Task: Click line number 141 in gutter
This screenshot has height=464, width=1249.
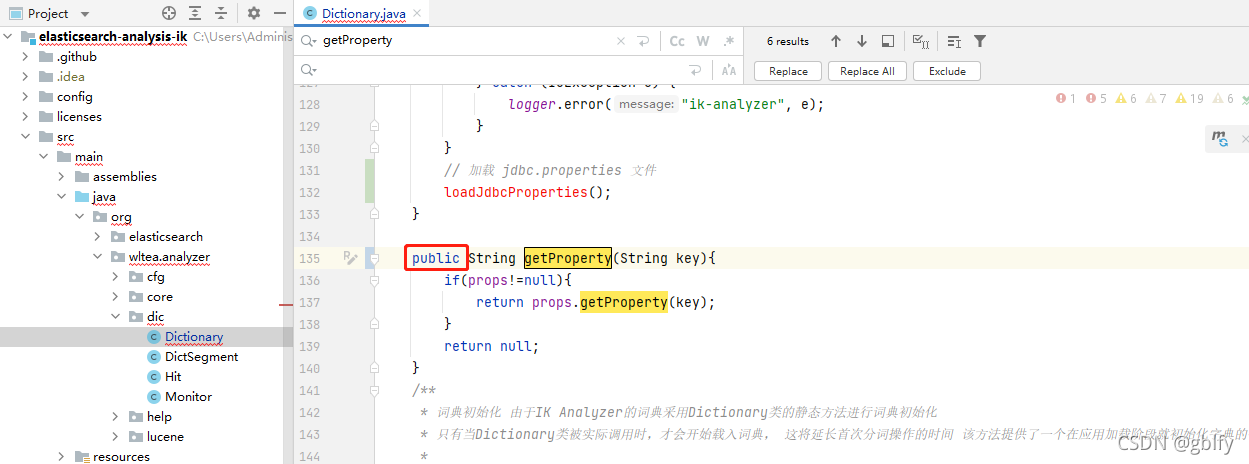Action: point(309,390)
